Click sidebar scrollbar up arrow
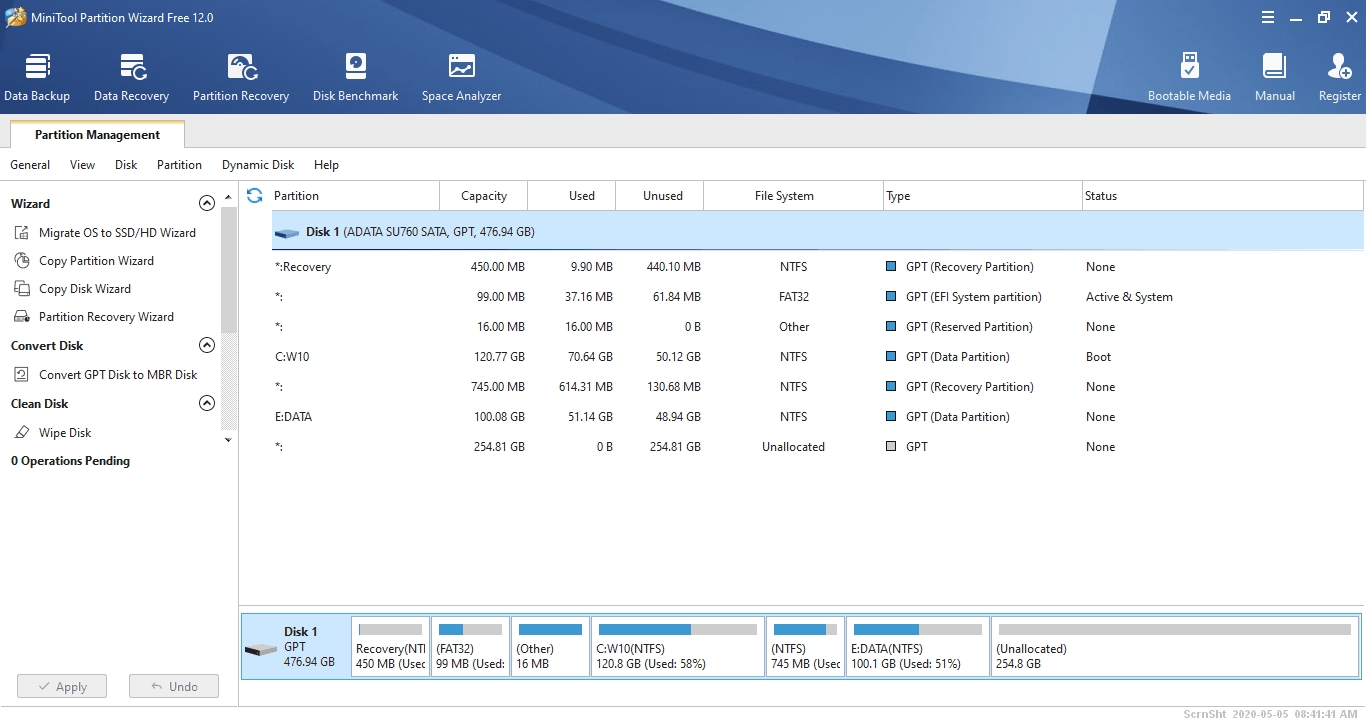1366x728 pixels. [229, 197]
